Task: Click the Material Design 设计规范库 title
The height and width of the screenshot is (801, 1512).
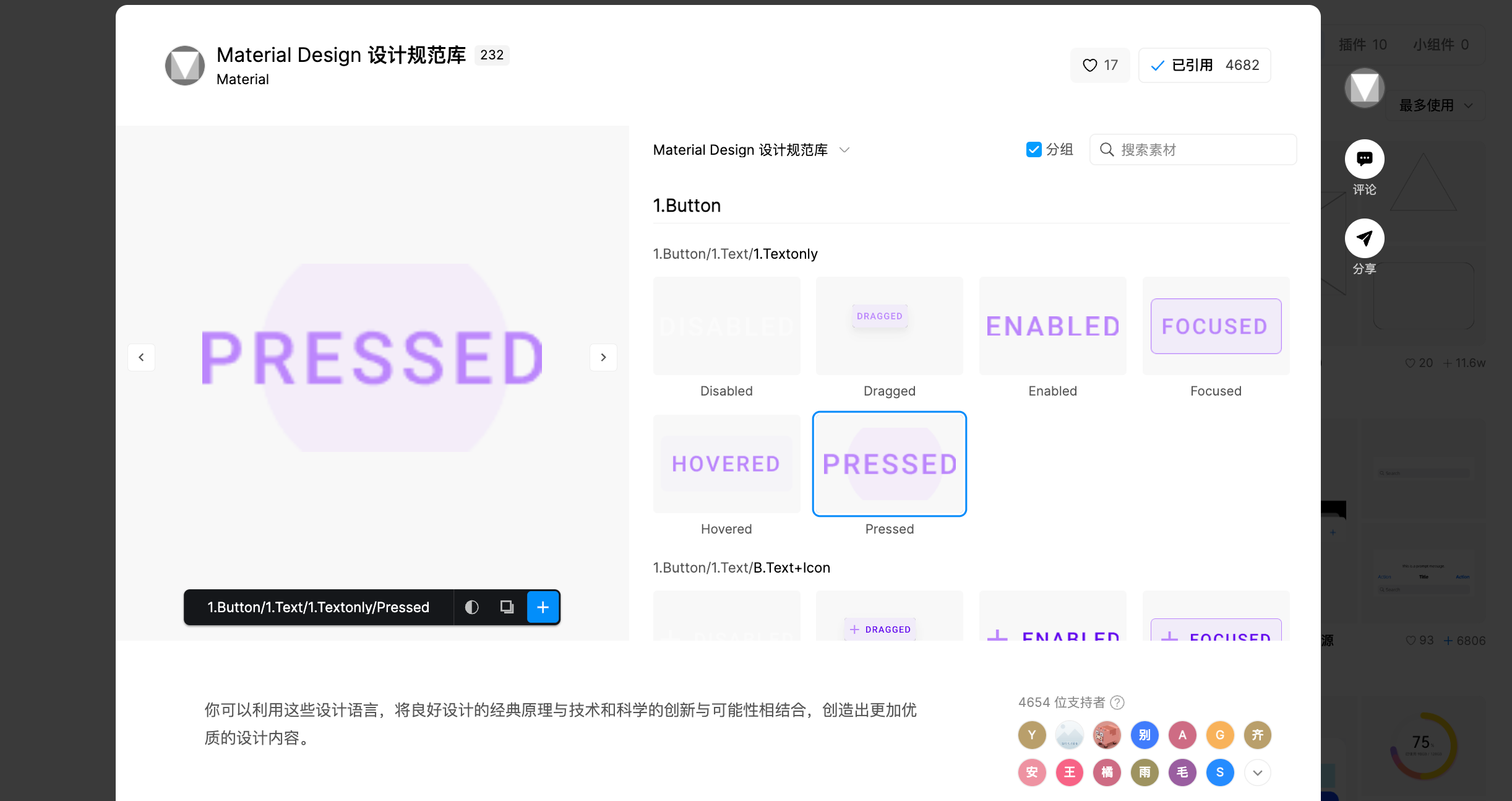Action: [x=341, y=55]
